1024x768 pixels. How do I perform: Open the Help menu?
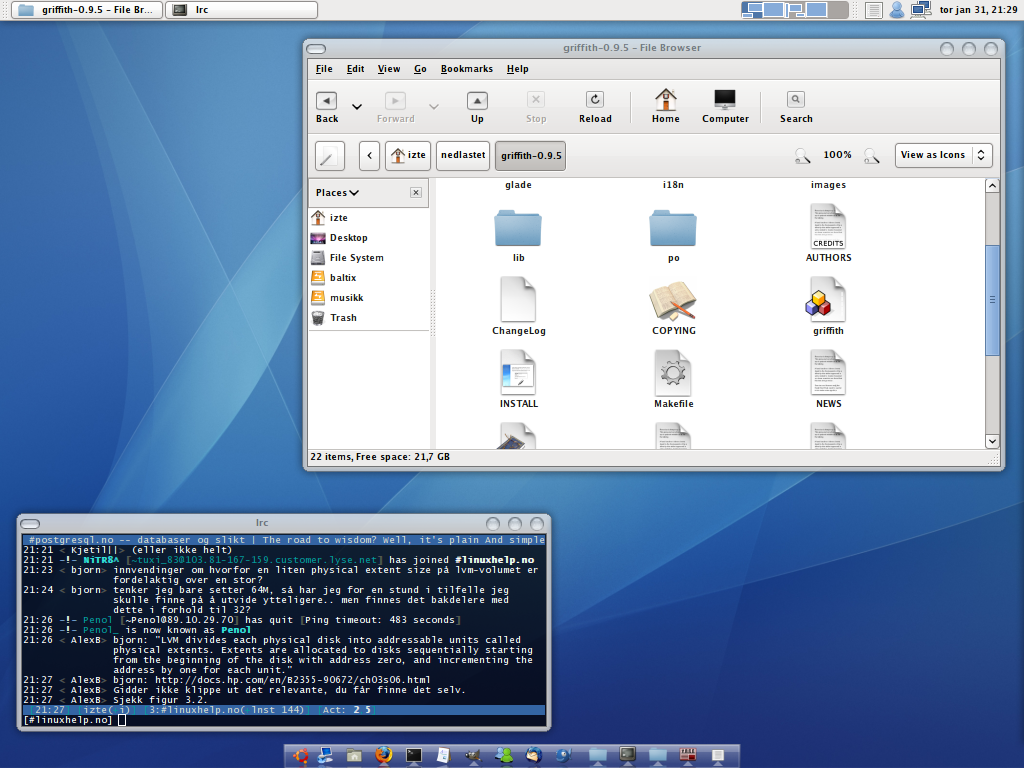(x=517, y=69)
